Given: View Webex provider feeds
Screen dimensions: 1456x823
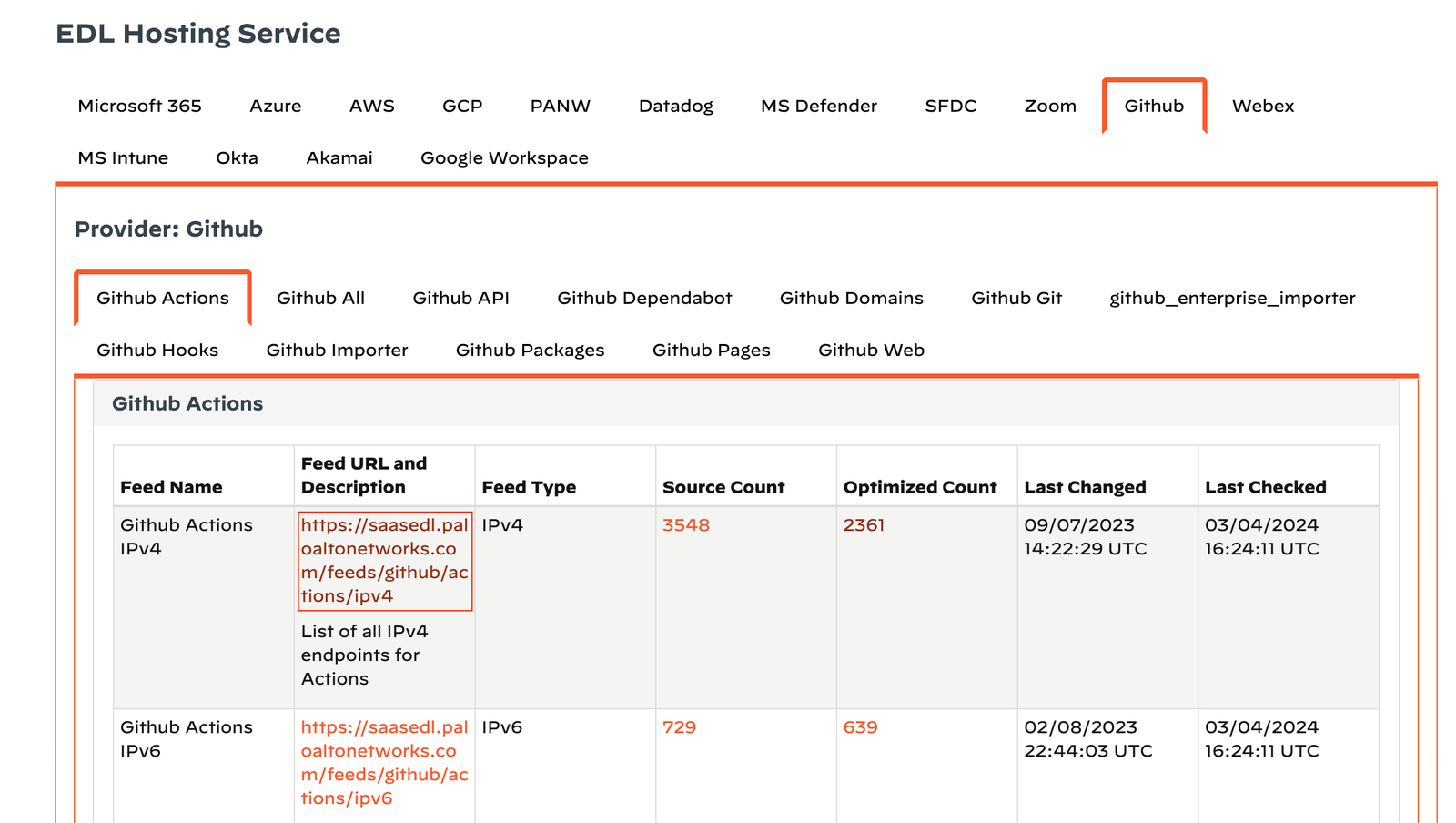Looking at the screenshot, I should point(1262,106).
